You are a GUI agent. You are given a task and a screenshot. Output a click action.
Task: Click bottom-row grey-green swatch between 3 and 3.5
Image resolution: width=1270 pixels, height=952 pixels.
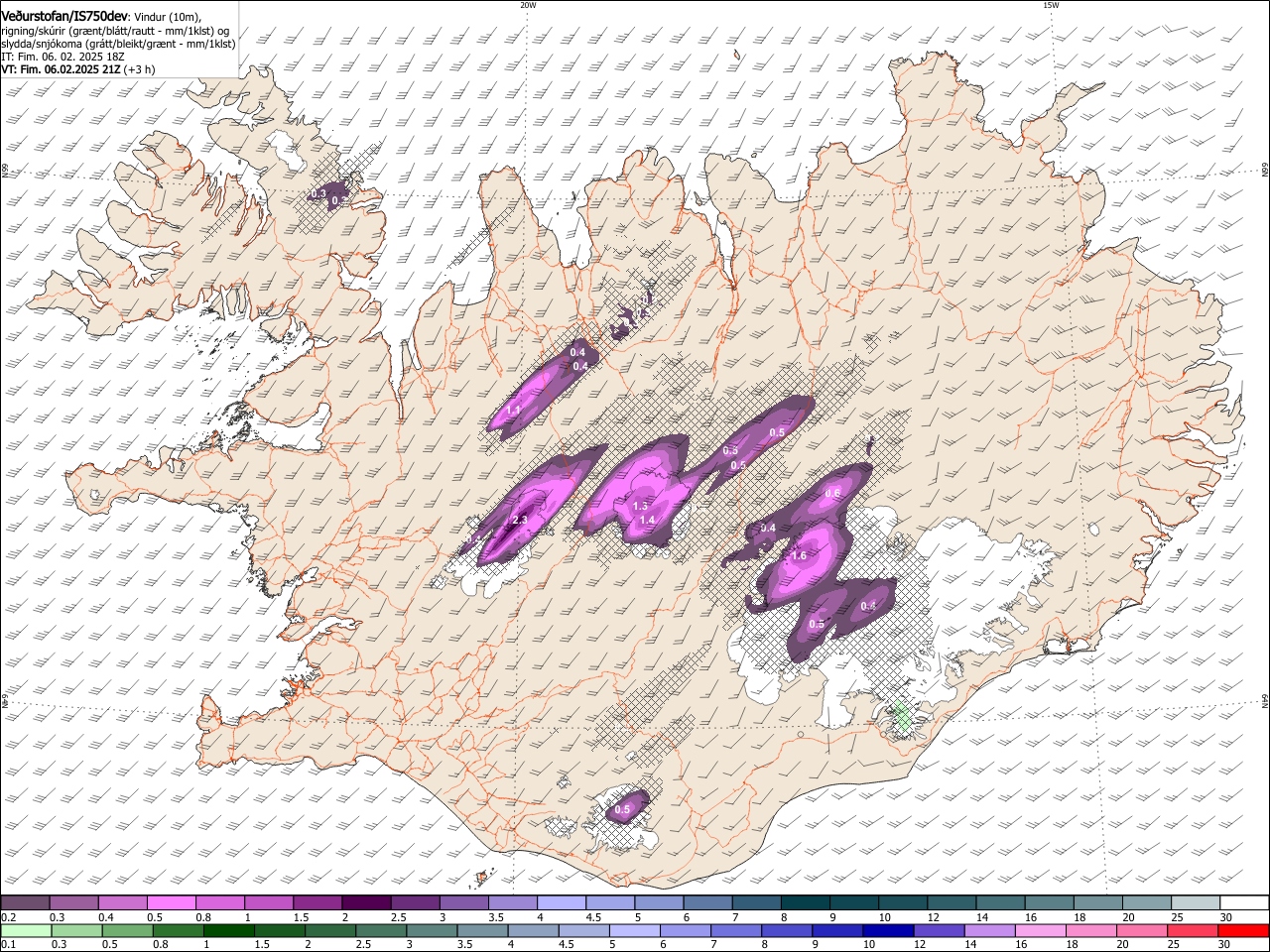[431, 931]
